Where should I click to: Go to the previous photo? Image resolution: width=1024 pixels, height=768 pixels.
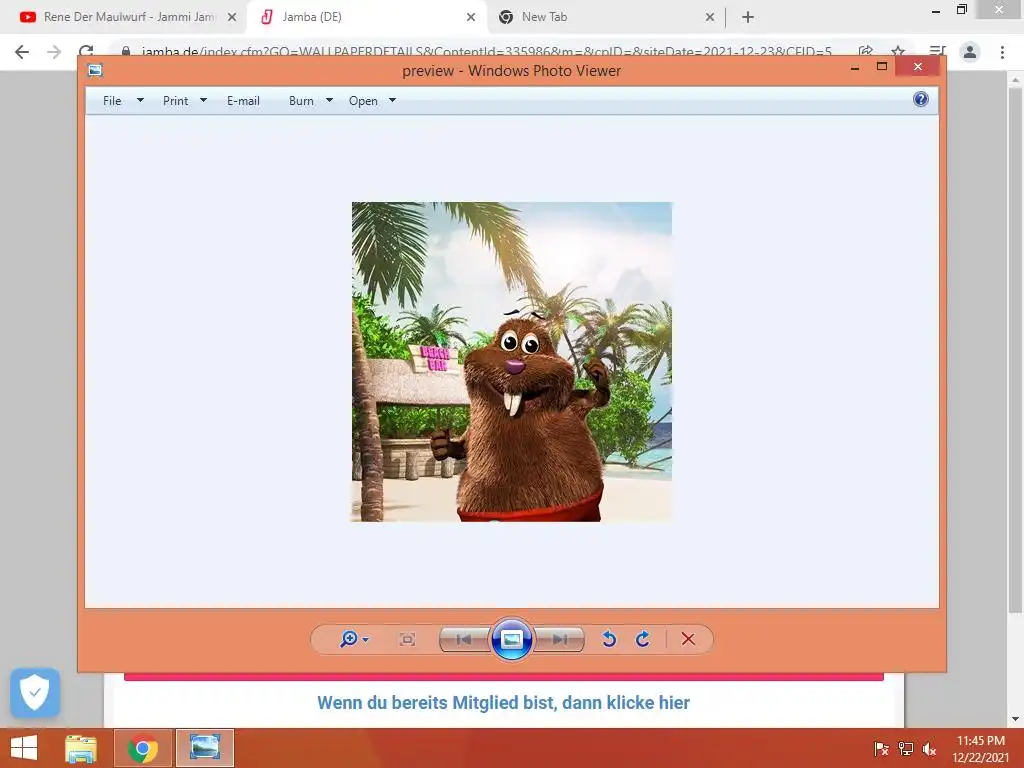coord(464,639)
